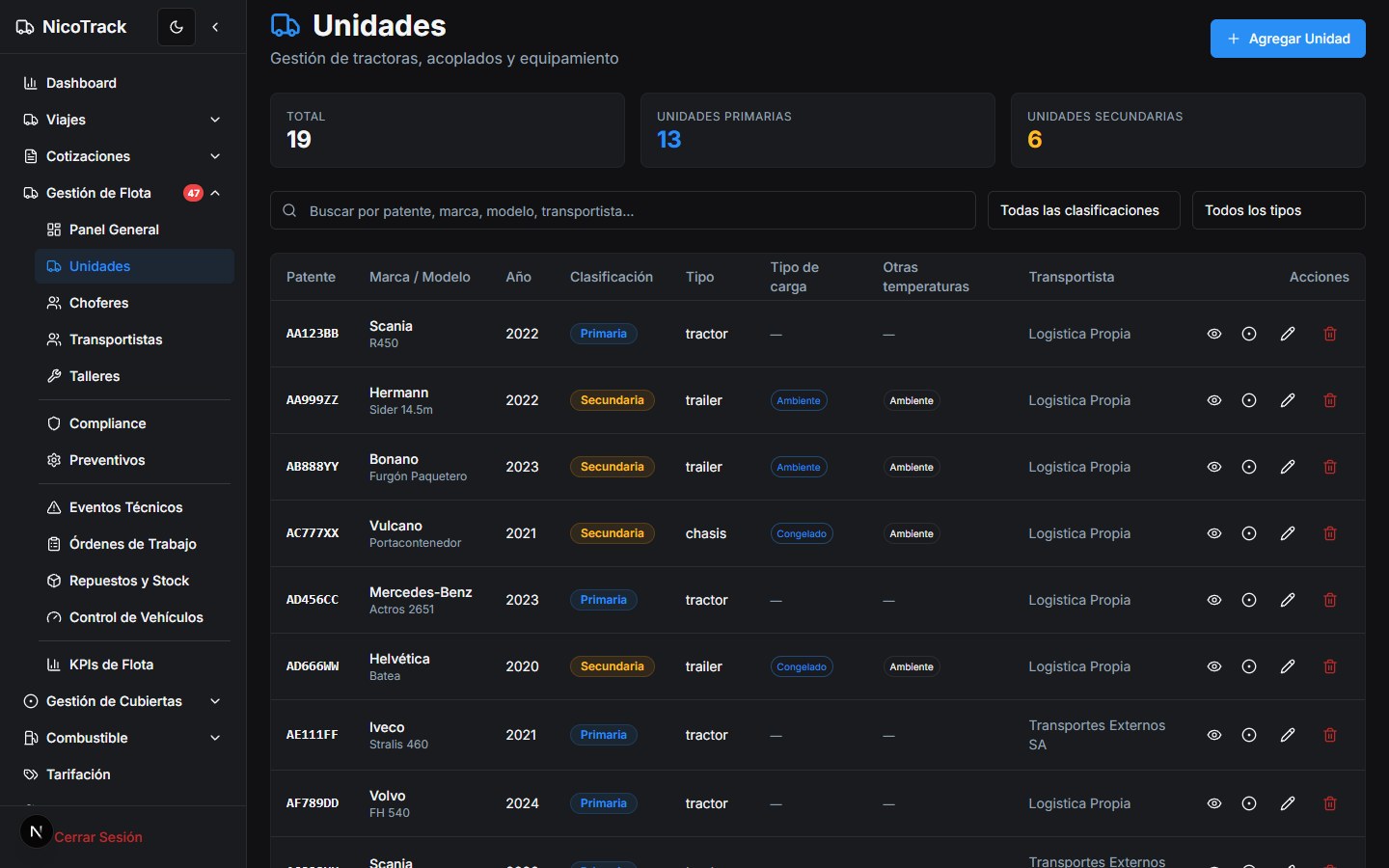Delete unit AA123BB with the trash icon
This screenshot has width=1389, height=868.
click(x=1330, y=334)
